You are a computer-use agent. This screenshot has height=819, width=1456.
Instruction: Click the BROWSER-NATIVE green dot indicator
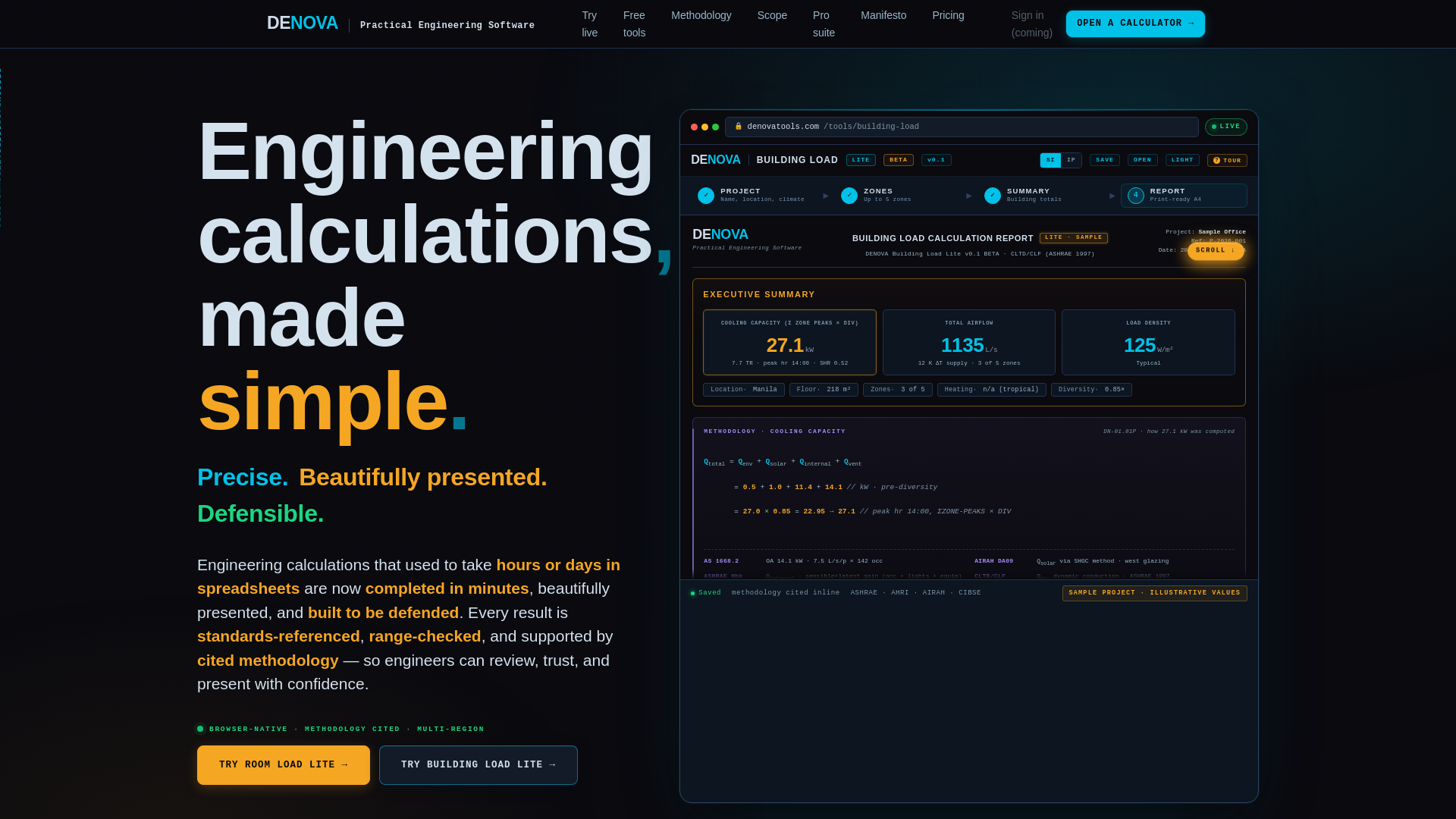200,729
